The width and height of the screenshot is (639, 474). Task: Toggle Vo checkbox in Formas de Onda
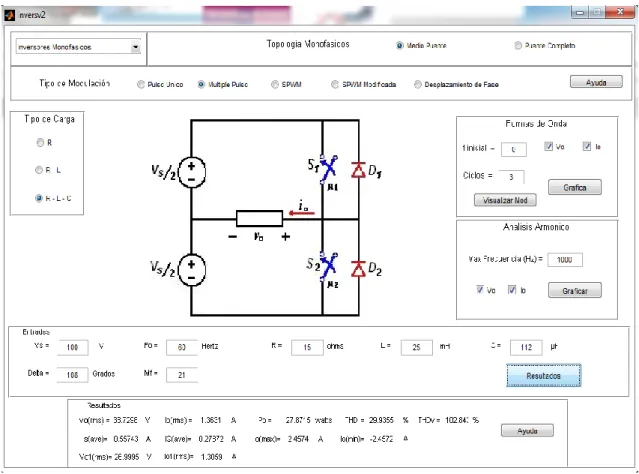(x=549, y=146)
